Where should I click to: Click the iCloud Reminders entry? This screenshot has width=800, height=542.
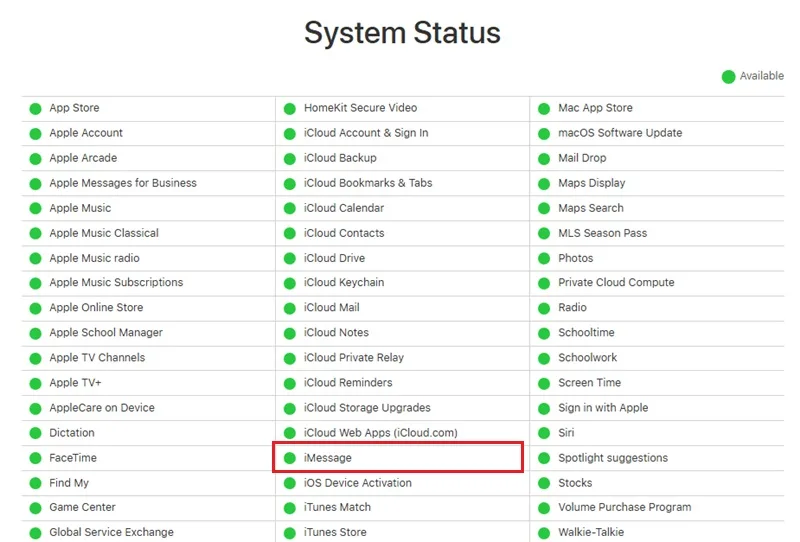pyautogui.click(x=348, y=382)
